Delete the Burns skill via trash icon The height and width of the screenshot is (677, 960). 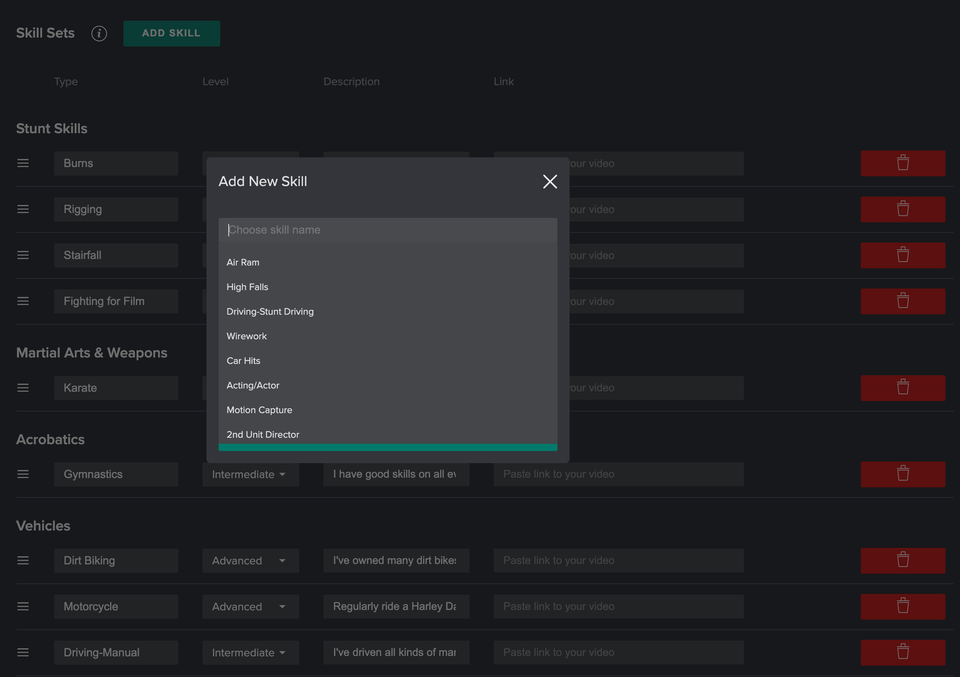[903, 163]
